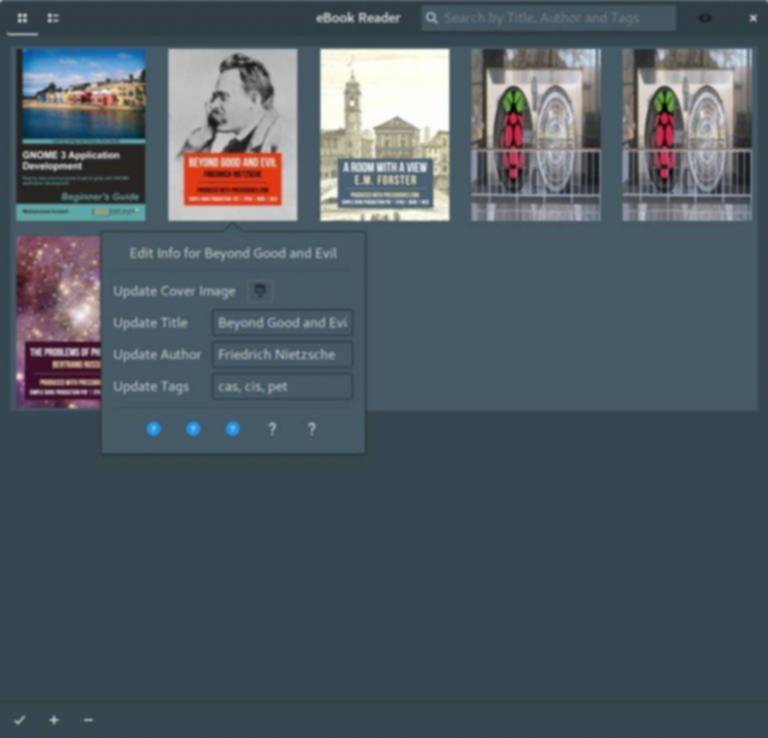The image size is (768, 738).
Task: Click the search magnifier icon
Action: pos(431,18)
